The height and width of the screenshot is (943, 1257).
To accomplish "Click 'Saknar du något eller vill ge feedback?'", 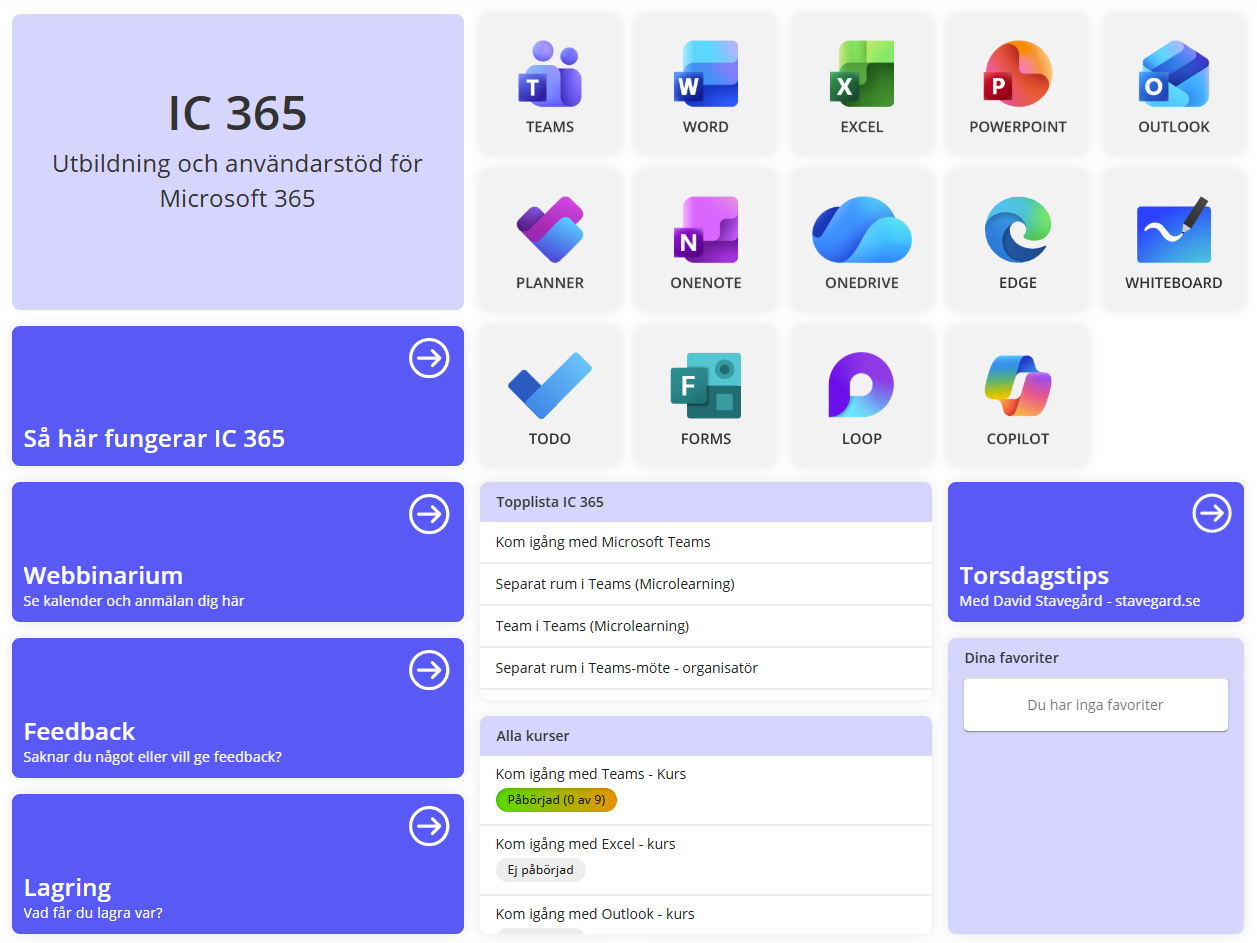I will pos(152,757).
